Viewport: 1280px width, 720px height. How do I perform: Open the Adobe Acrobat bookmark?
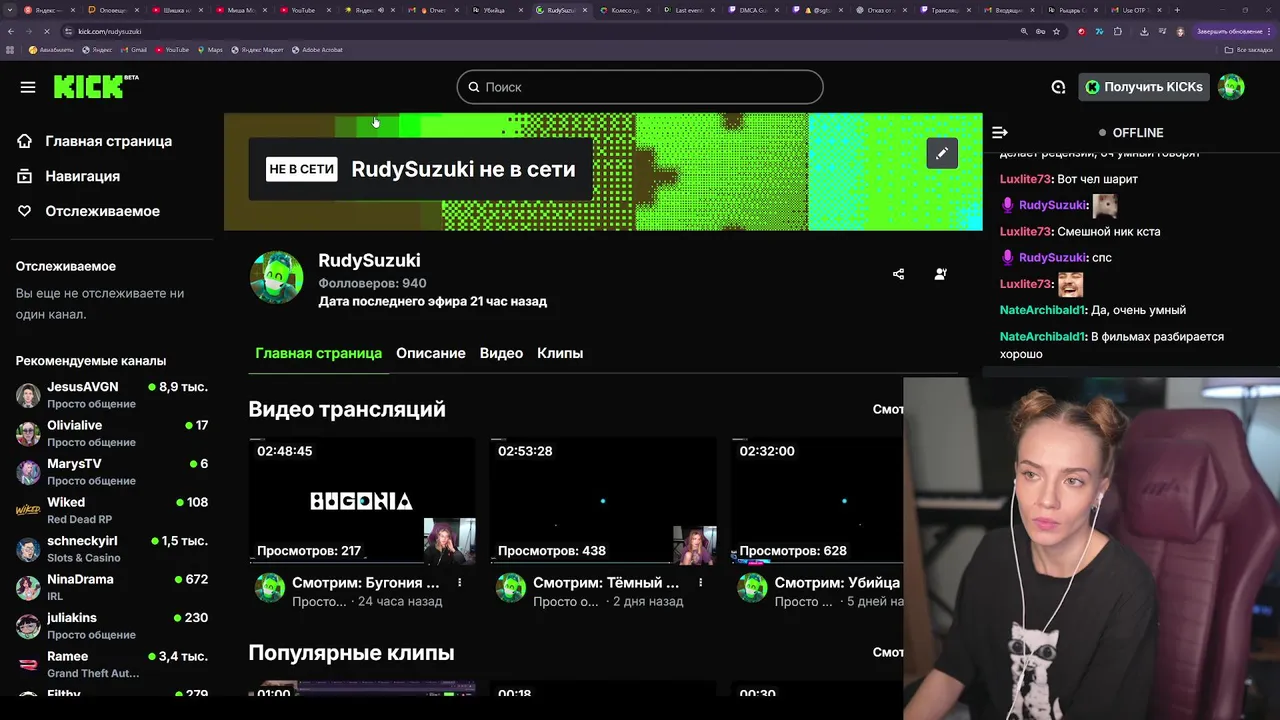coord(317,49)
